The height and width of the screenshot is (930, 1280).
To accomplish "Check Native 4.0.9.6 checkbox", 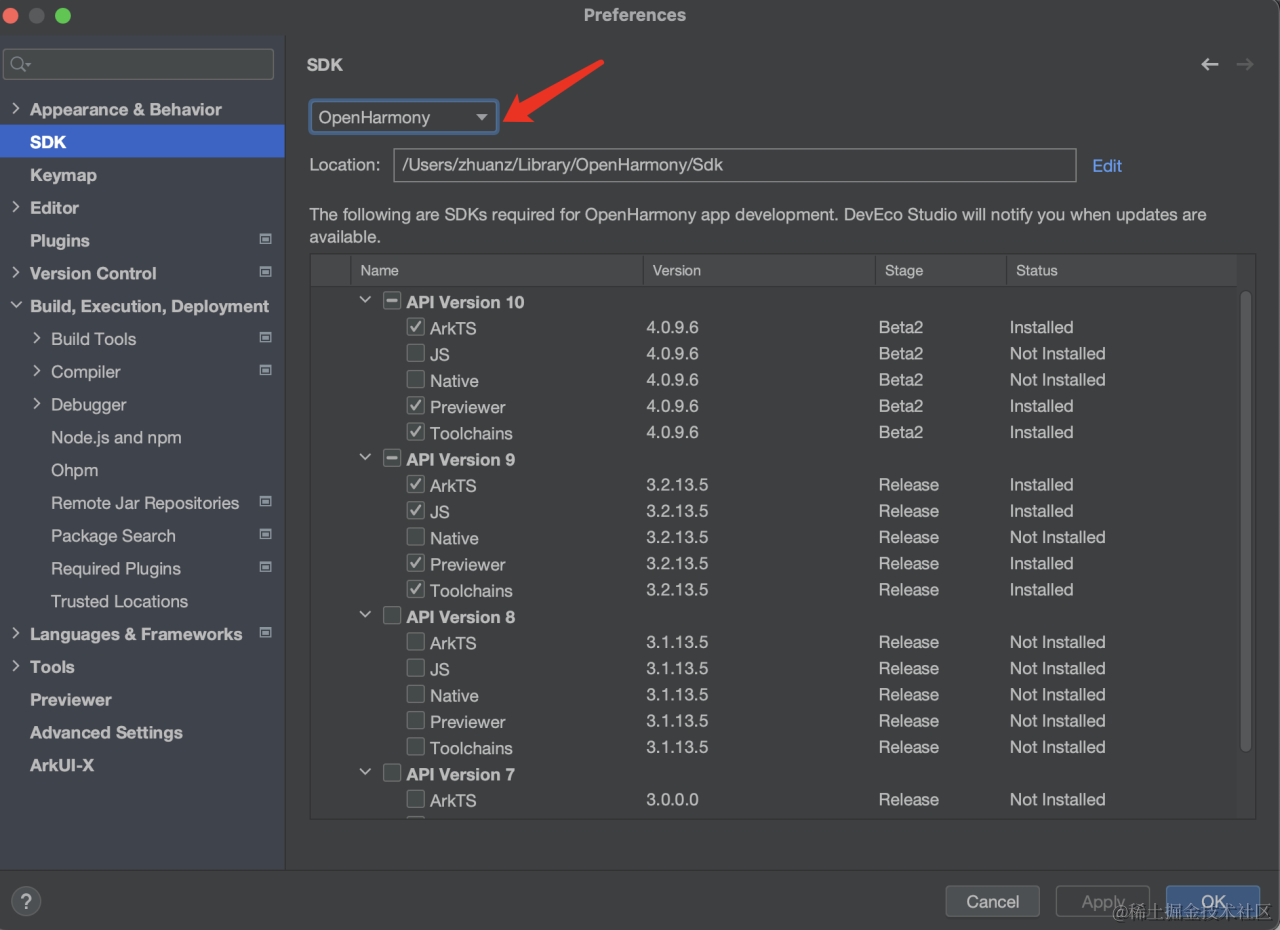I will 416,380.
